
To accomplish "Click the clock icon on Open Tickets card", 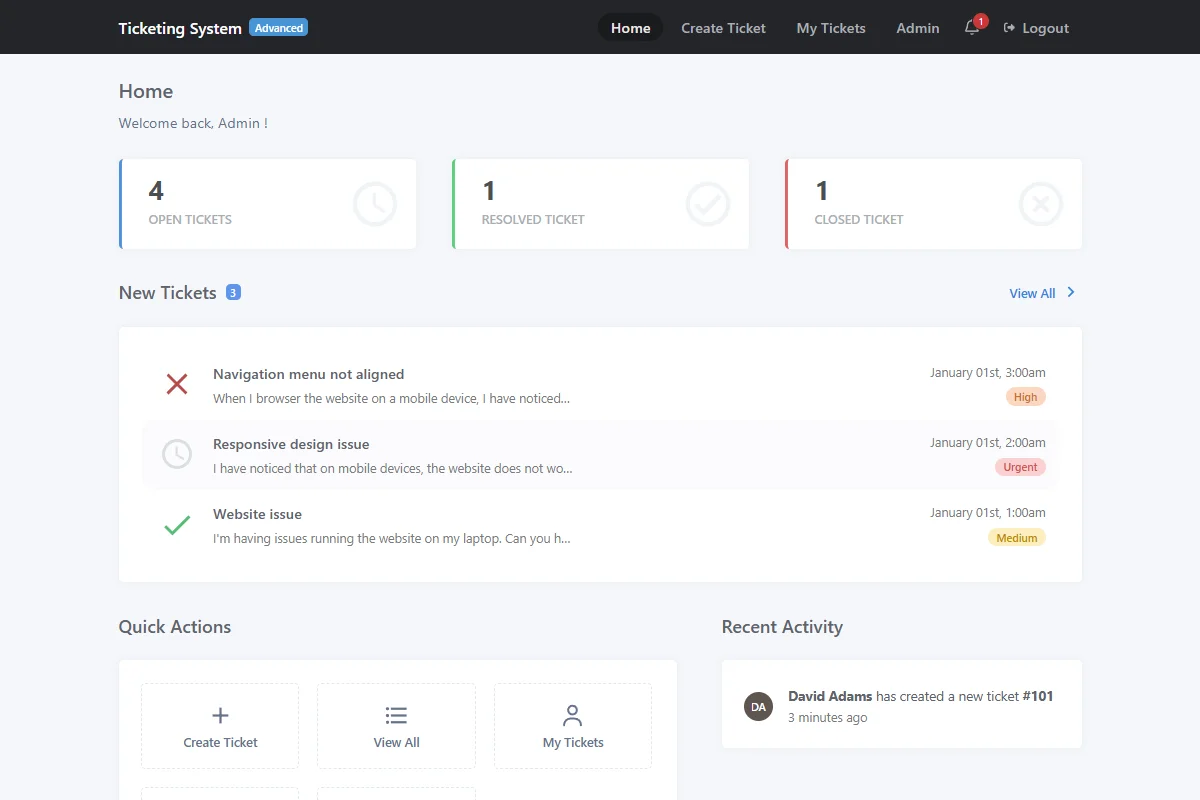I will 375,204.
